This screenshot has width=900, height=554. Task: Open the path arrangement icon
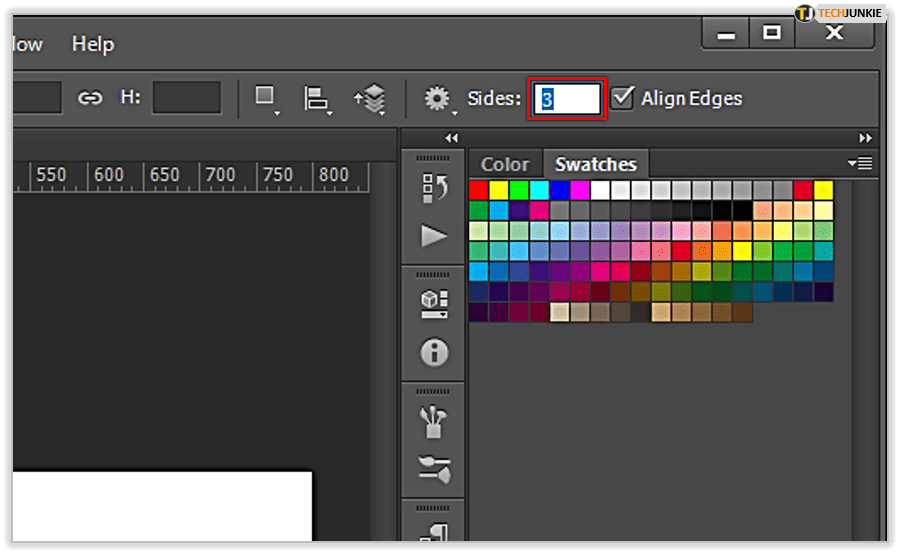point(371,100)
